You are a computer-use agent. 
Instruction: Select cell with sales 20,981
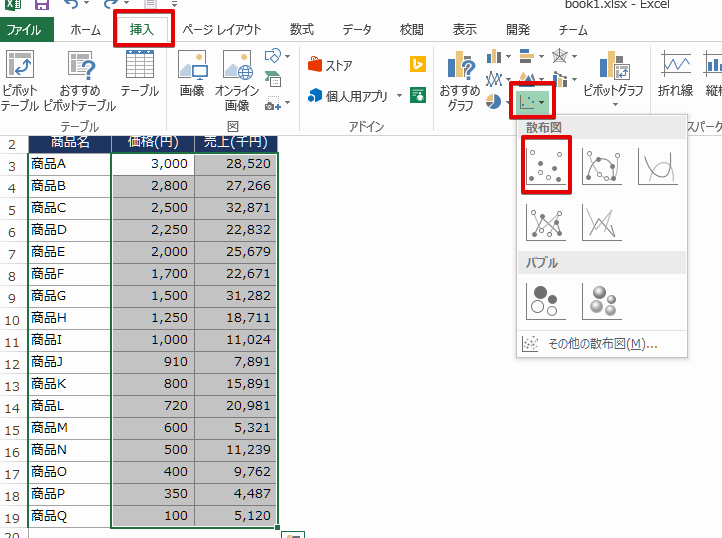coord(236,406)
